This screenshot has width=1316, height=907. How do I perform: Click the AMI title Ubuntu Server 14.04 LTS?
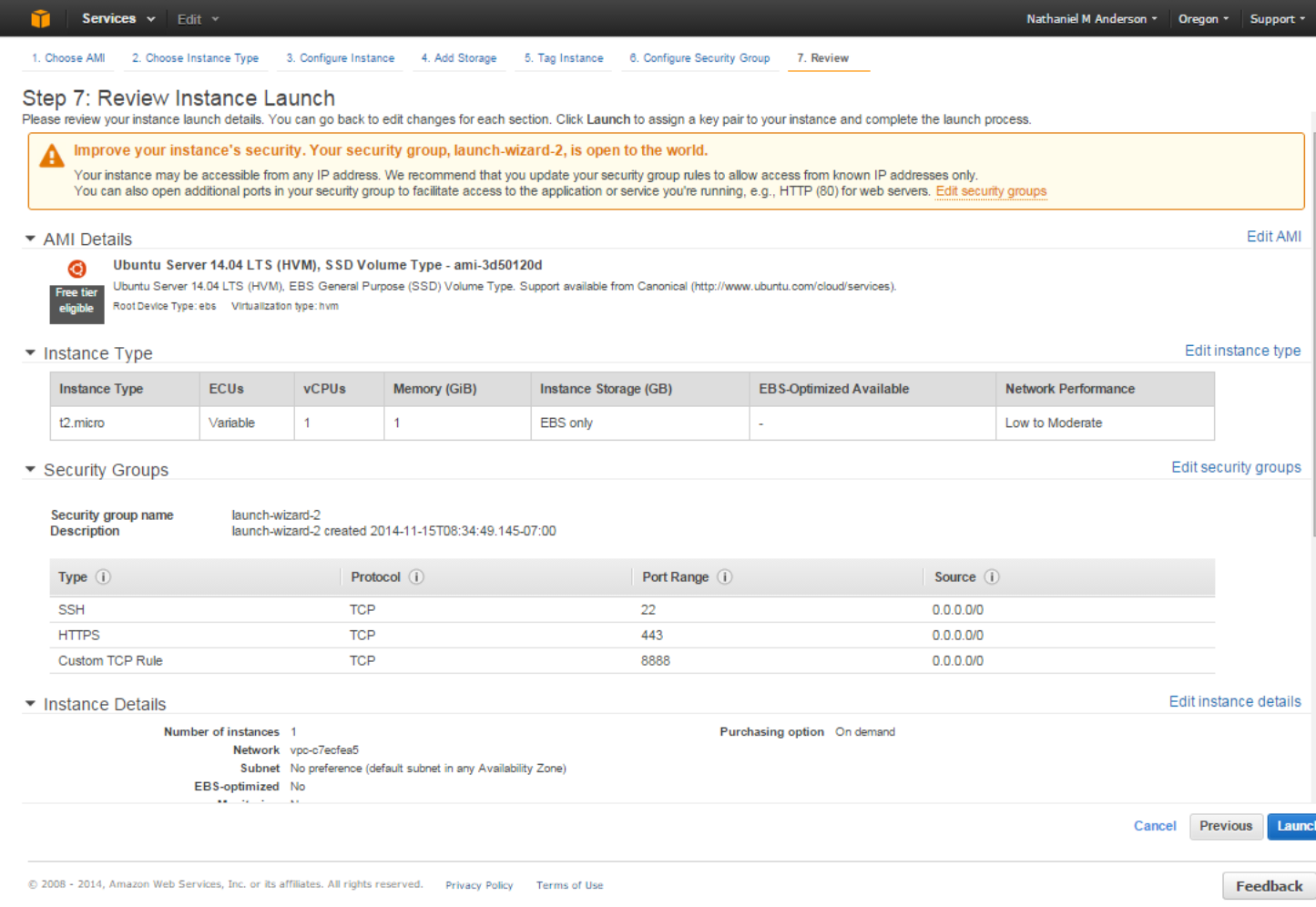point(327,265)
